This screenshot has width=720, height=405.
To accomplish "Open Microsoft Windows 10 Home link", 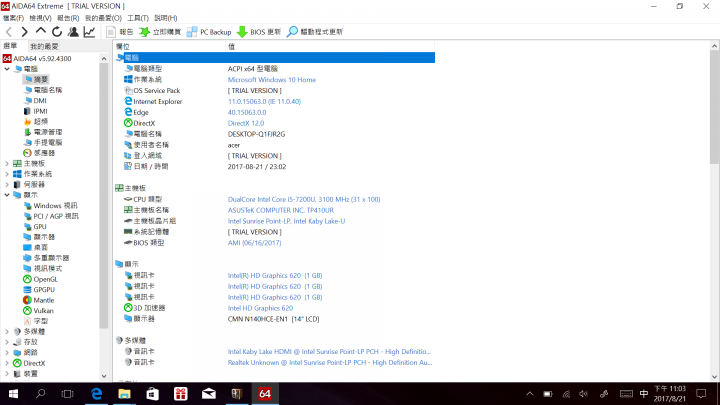I will pyautogui.click(x=272, y=79).
